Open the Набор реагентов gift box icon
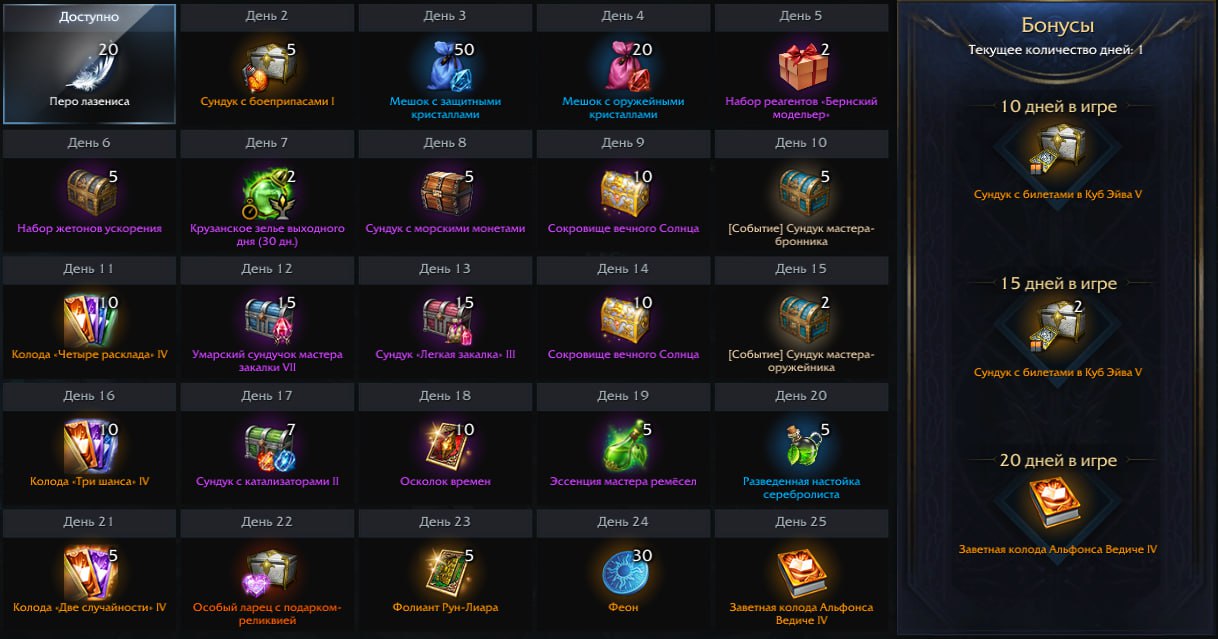This screenshot has width=1218, height=639. tap(800, 67)
